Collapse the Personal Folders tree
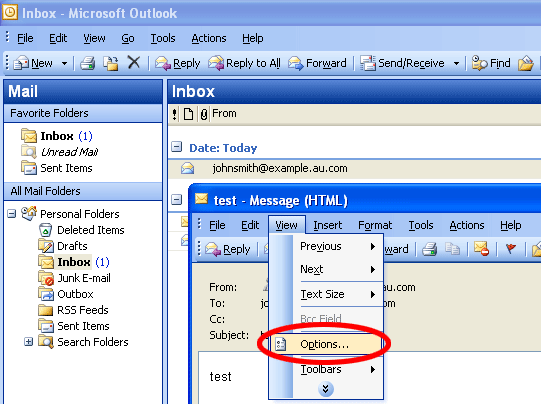 12,214
